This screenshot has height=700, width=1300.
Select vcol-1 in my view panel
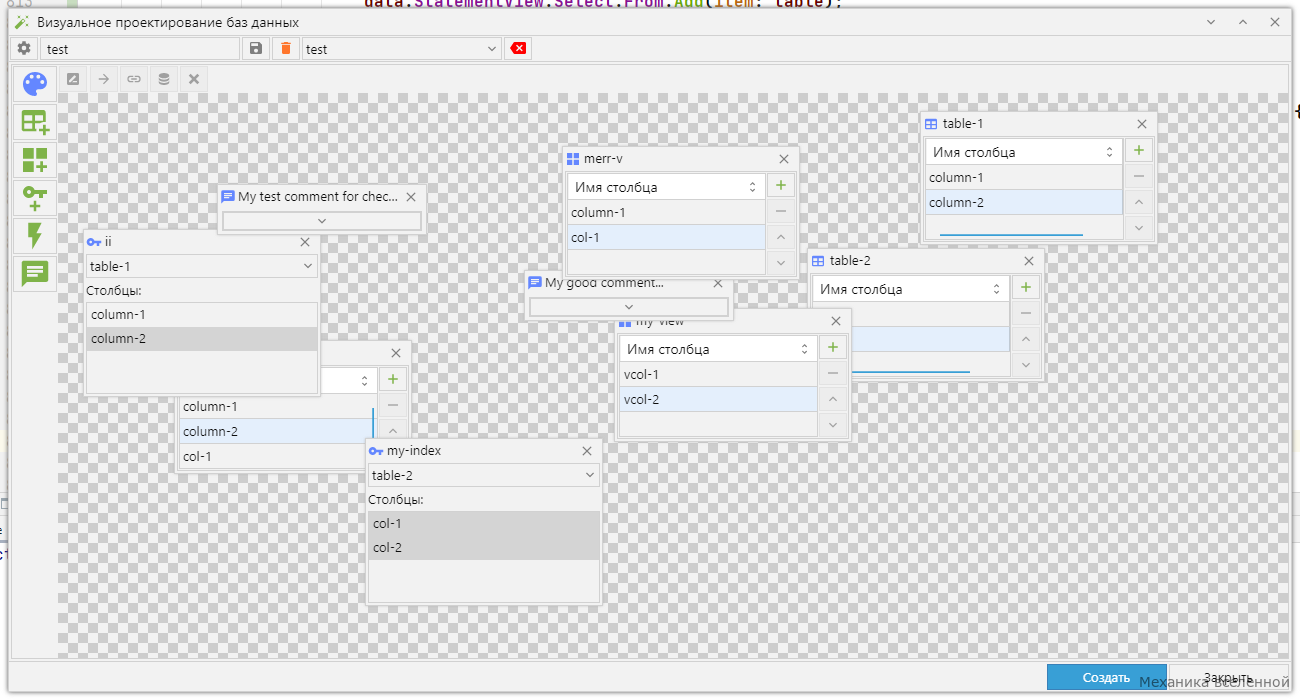click(x=718, y=374)
